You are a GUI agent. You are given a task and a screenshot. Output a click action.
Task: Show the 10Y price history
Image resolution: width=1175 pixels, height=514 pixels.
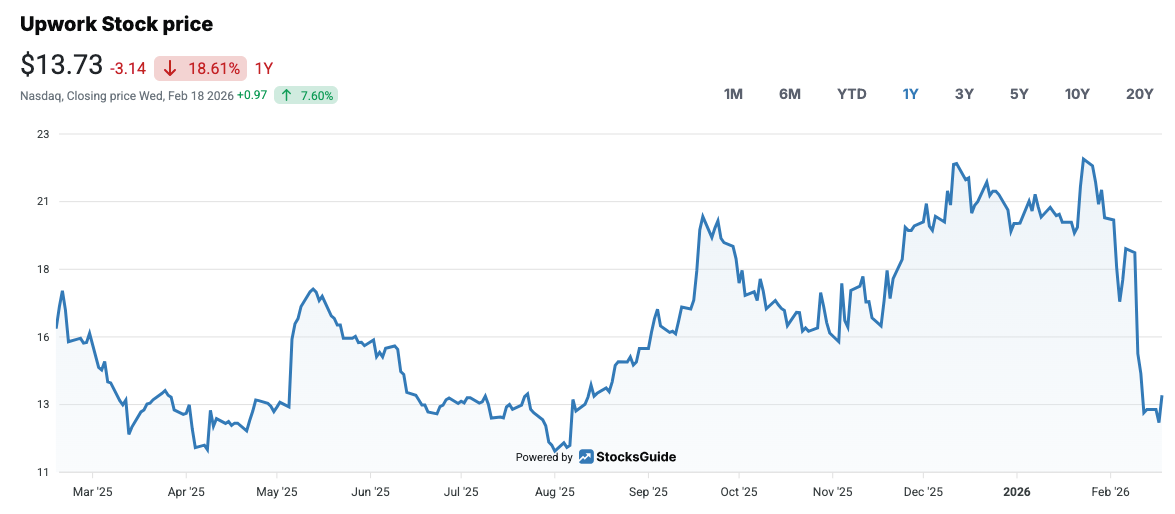1077,94
